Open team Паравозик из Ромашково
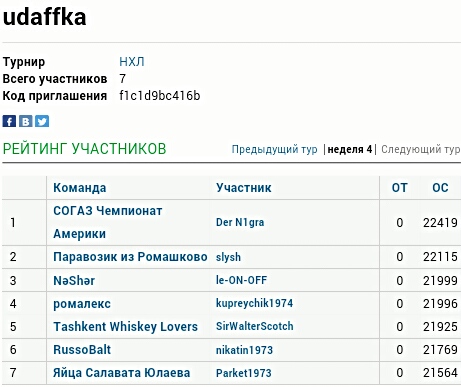The image size is (461, 387). click(x=130, y=257)
